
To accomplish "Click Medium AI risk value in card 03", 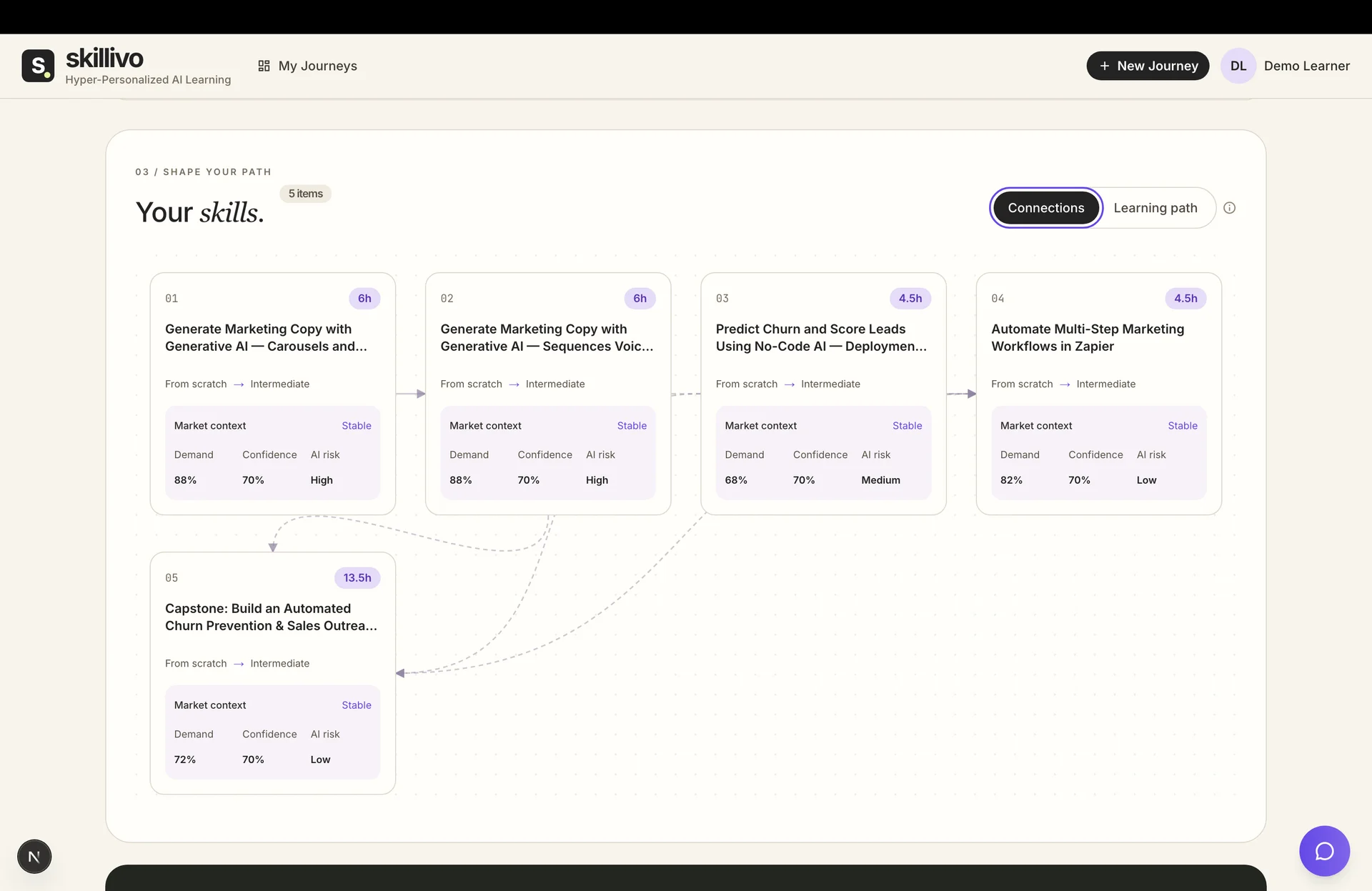I will (880, 480).
